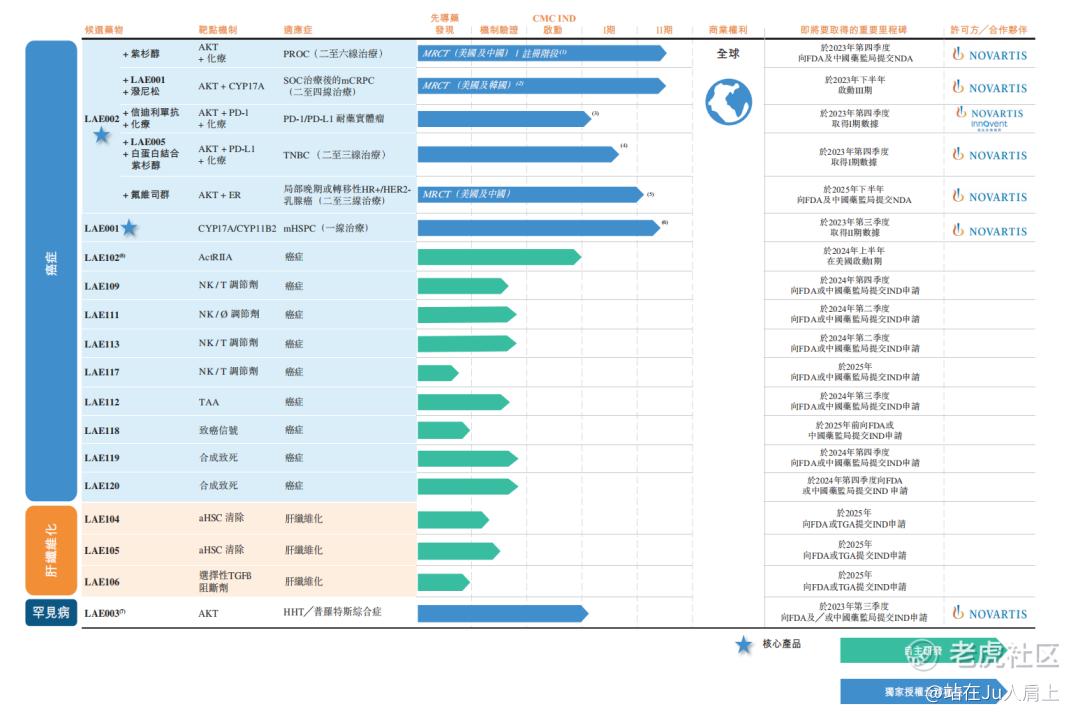
Task: Click the CYP17A/CYP11B2 target text
Action: (237, 228)
